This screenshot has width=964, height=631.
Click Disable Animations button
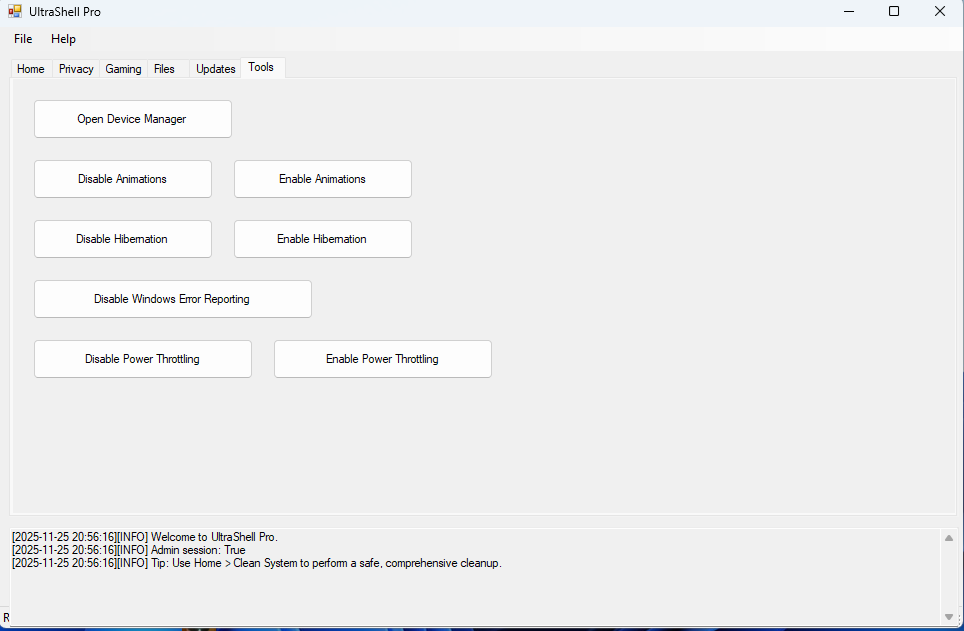coord(123,179)
